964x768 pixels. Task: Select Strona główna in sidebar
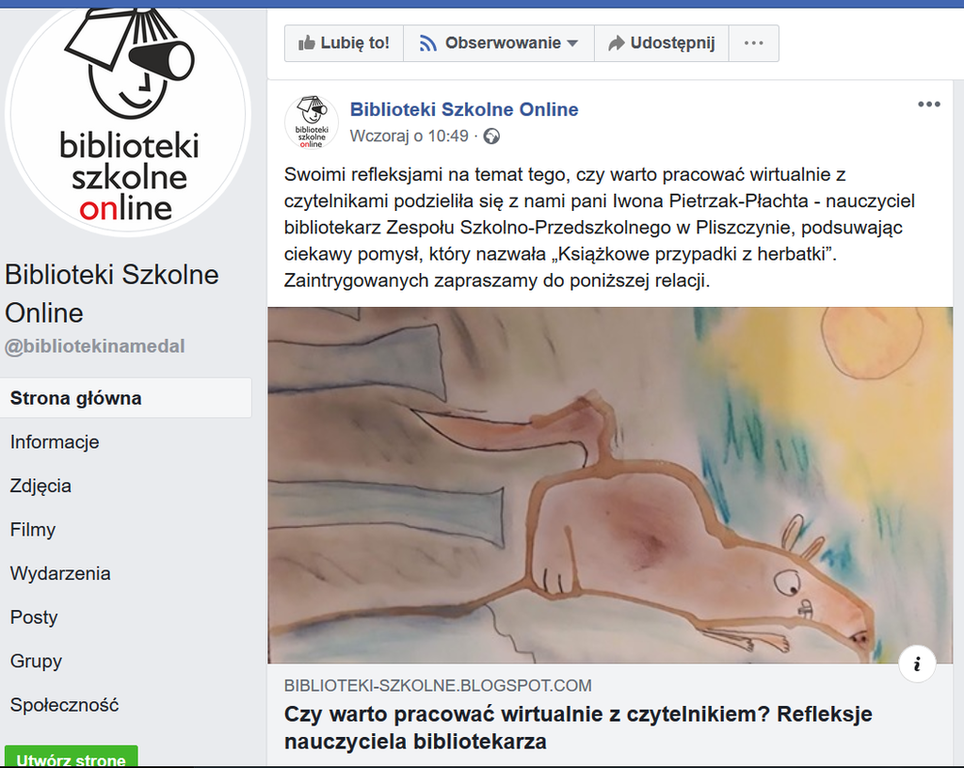pyautogui.click(x=125, y=398)
